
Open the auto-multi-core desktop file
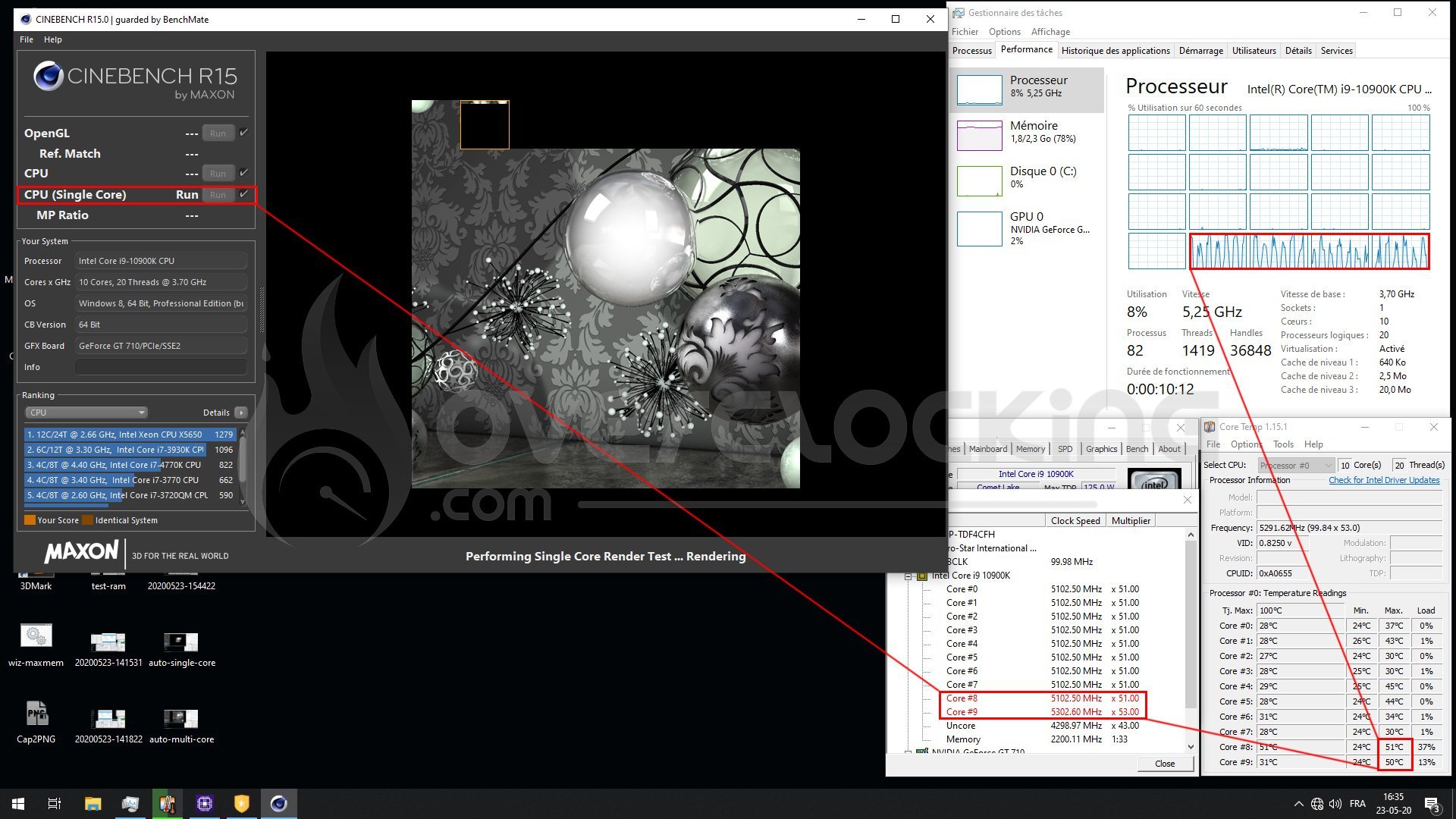coord(181,726)
